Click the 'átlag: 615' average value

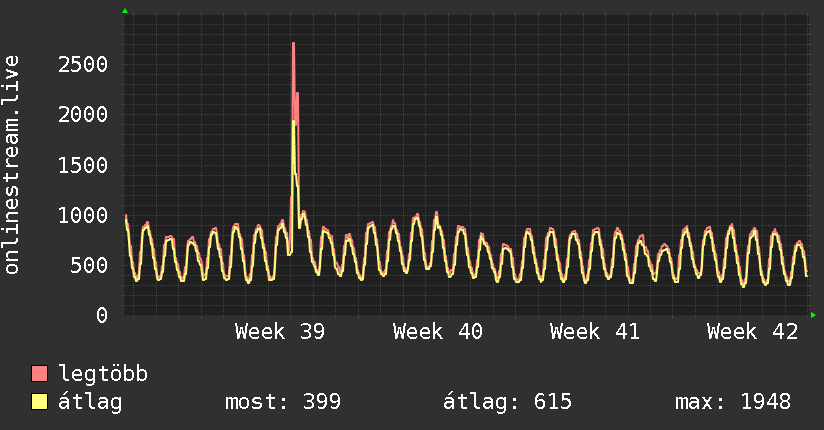coord(507,402)
